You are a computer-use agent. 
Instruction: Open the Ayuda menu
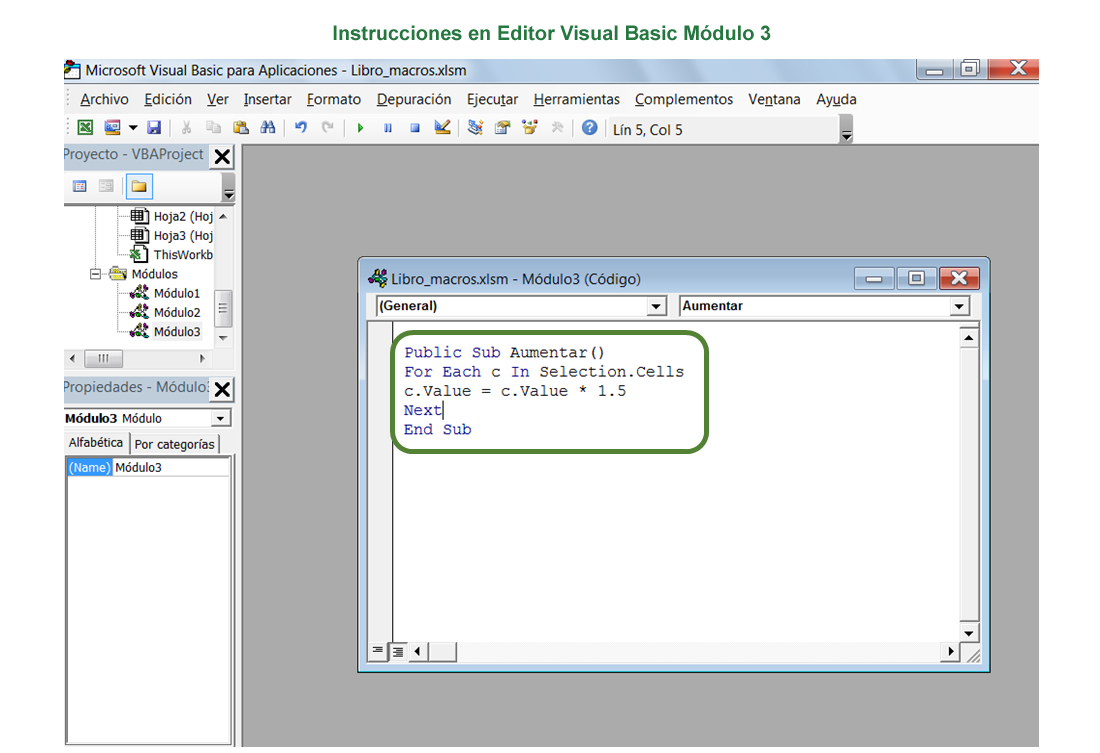point(836,100)
